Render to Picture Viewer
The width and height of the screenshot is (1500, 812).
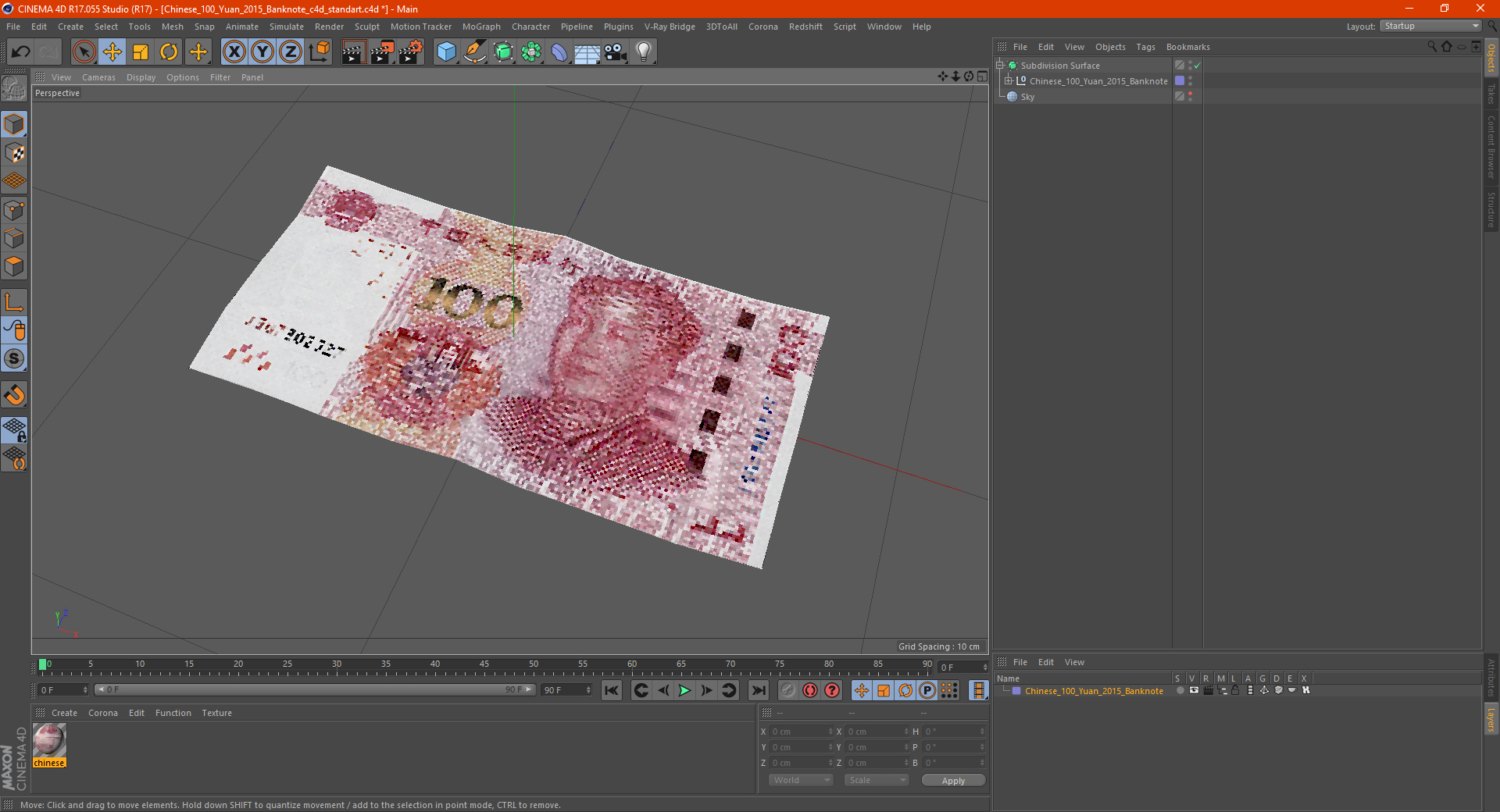[x=382, y=52]
